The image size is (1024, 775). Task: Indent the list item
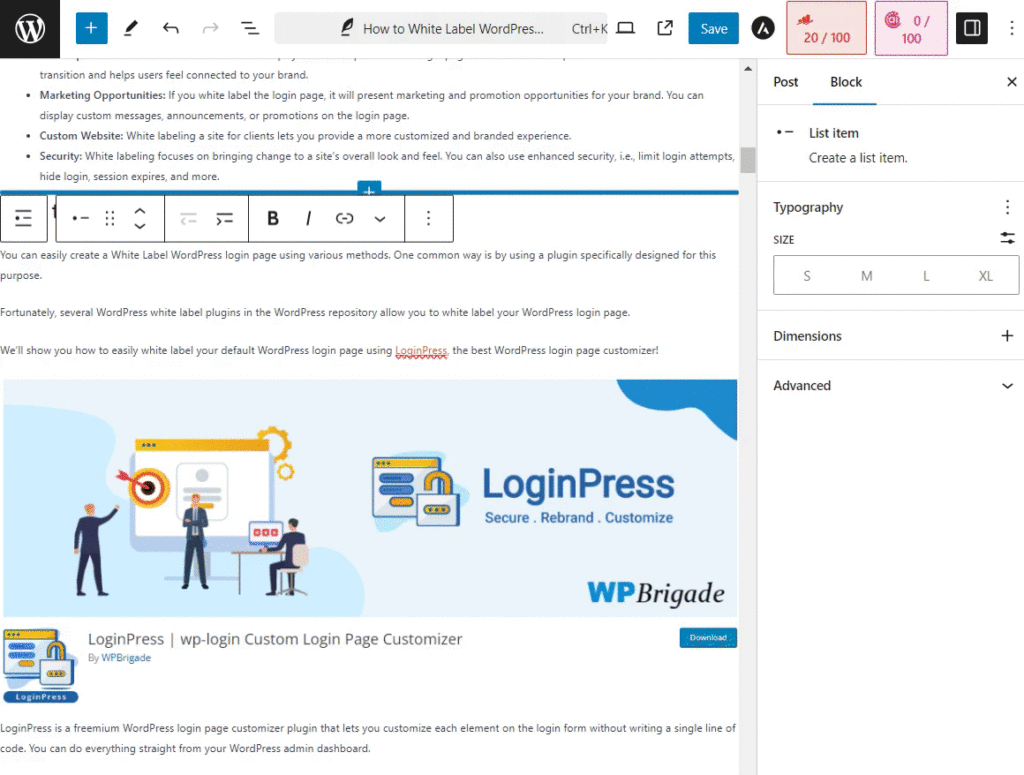224,218
